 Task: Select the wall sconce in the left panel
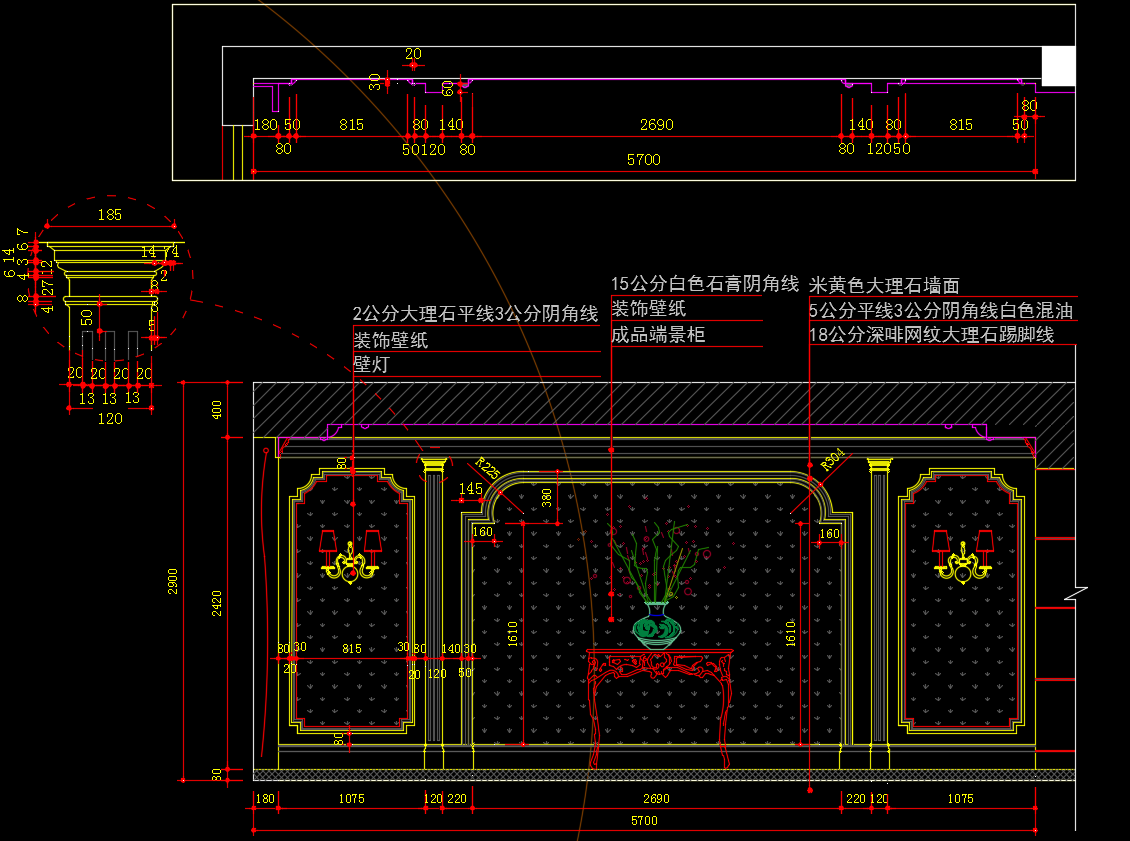pyautogui.click(x=350, y=558)
